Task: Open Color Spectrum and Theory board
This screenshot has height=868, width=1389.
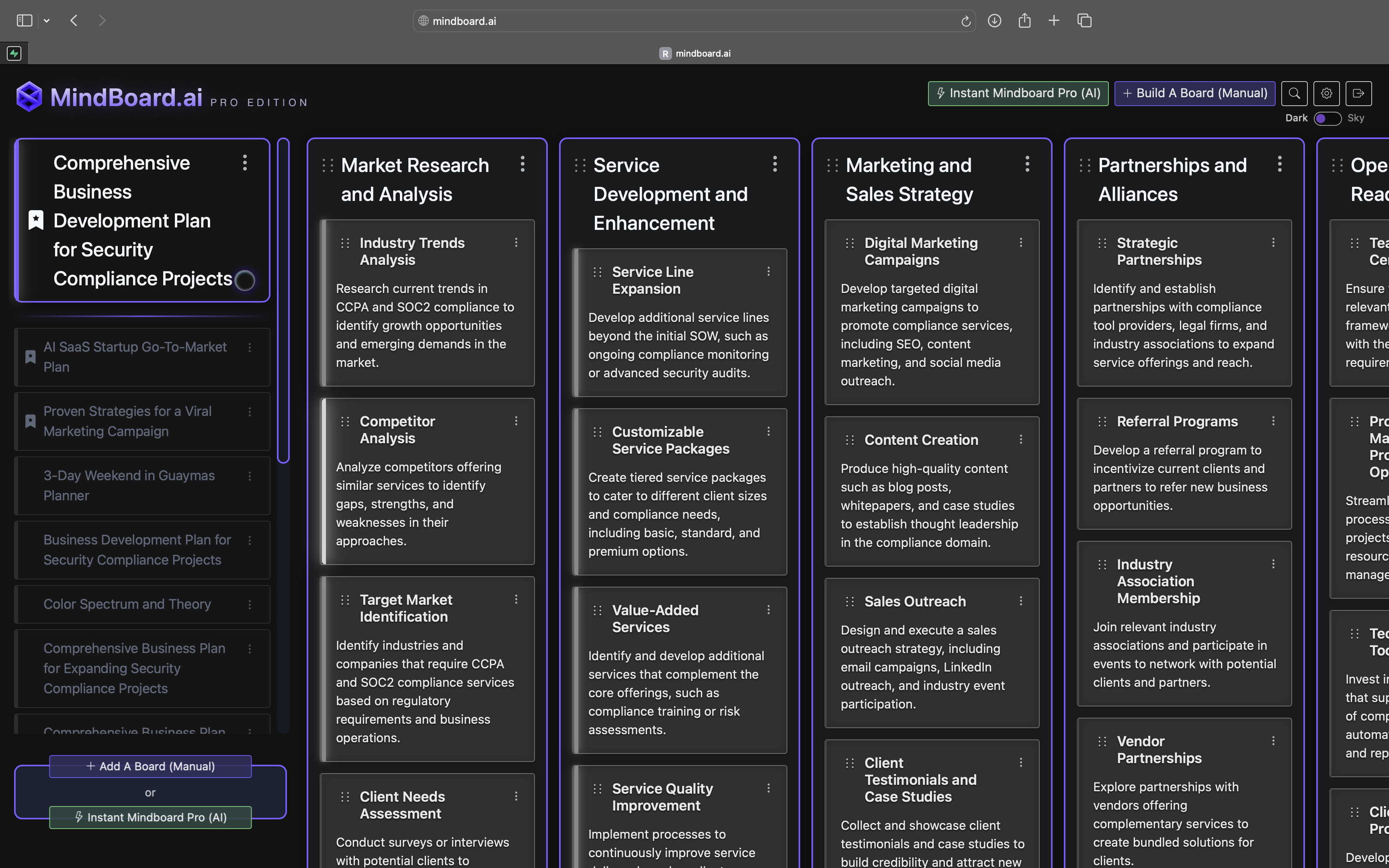Action: tap(127, 604)
